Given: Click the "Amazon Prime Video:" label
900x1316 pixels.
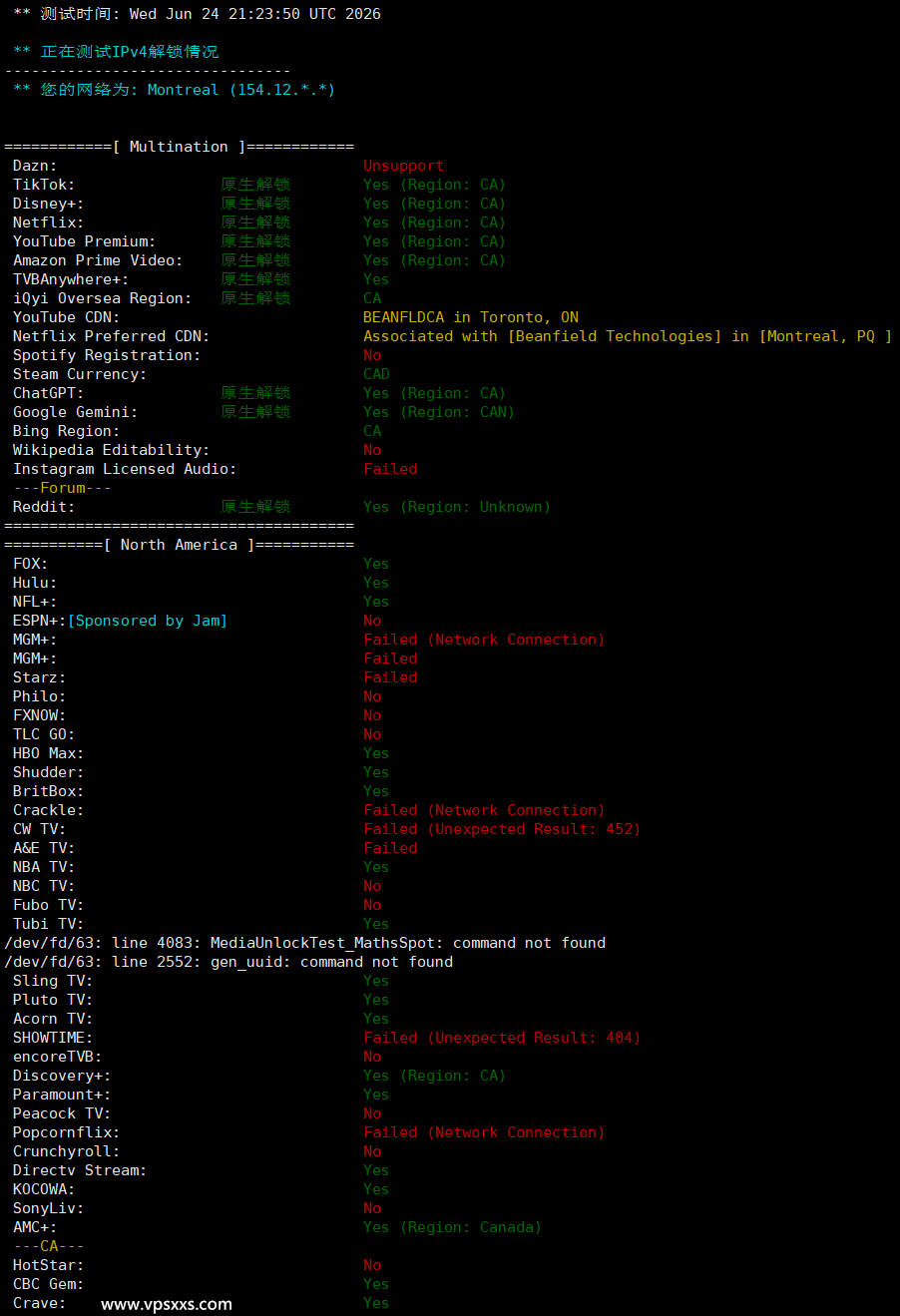Looking at the screenshot, I should [x=98, y=260].
